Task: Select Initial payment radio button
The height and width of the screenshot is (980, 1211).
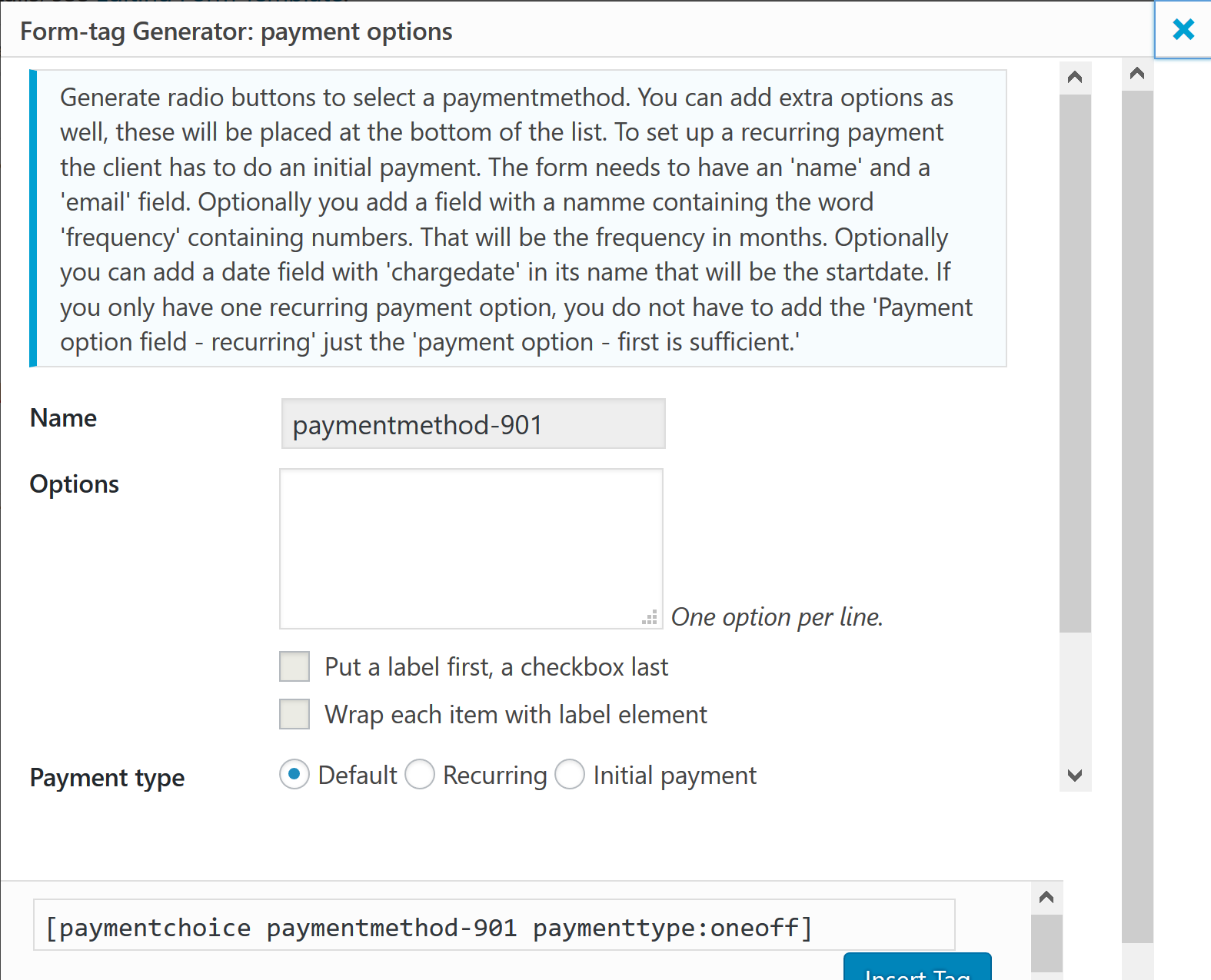Action: [x=570, y=775]
